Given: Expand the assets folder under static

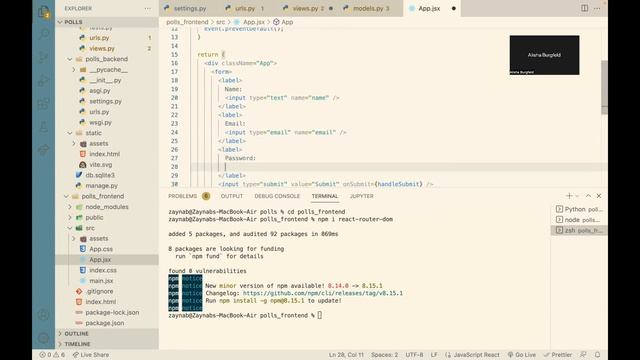Looking at the screenshot, I should (x=107, y=144).
